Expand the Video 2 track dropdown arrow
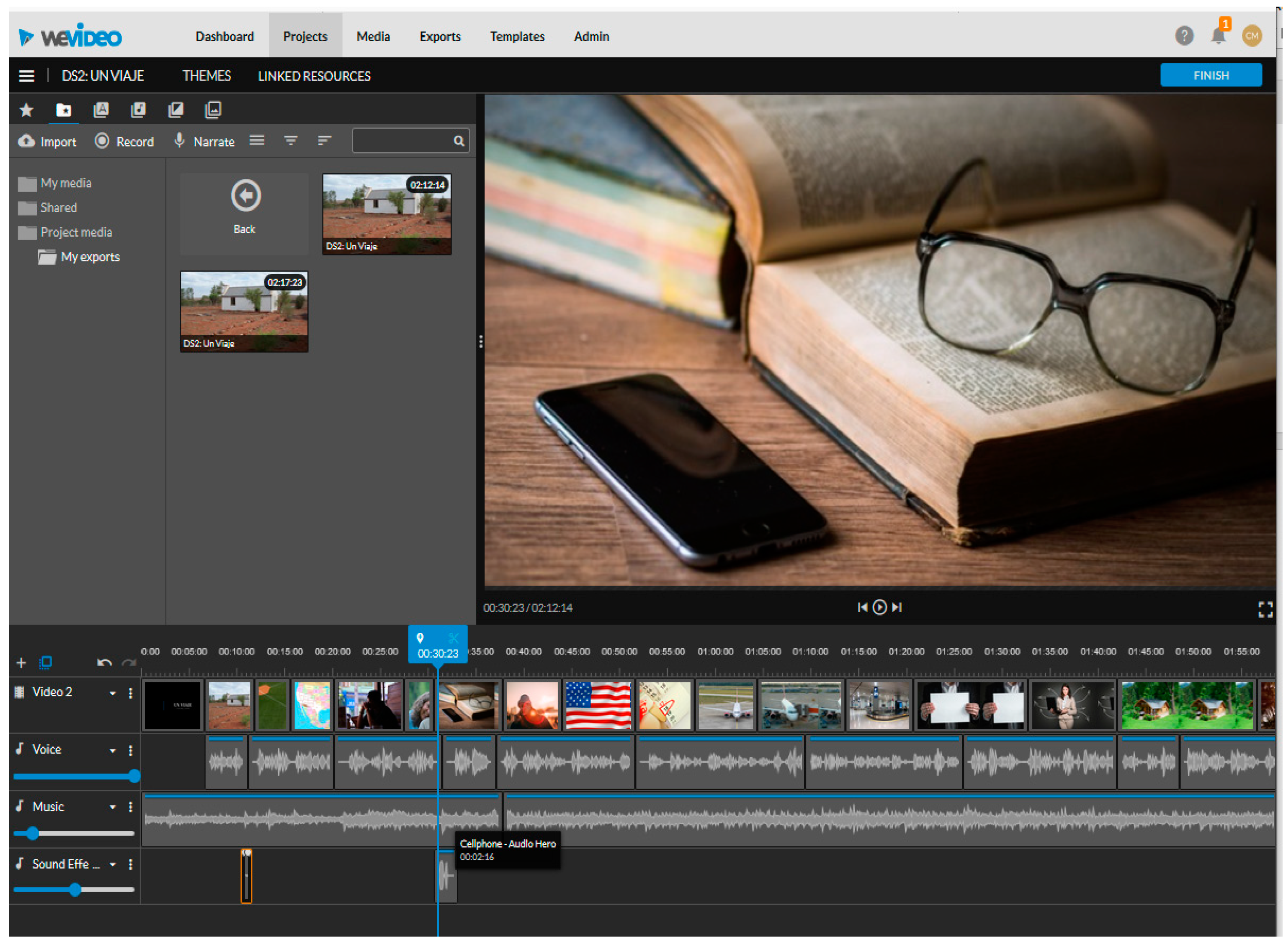 click(x=113, y=693)
